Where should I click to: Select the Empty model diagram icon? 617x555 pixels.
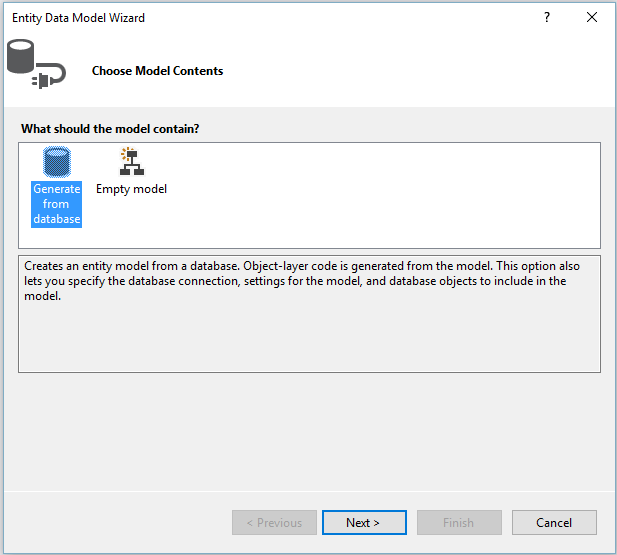[x=131, y=162]
